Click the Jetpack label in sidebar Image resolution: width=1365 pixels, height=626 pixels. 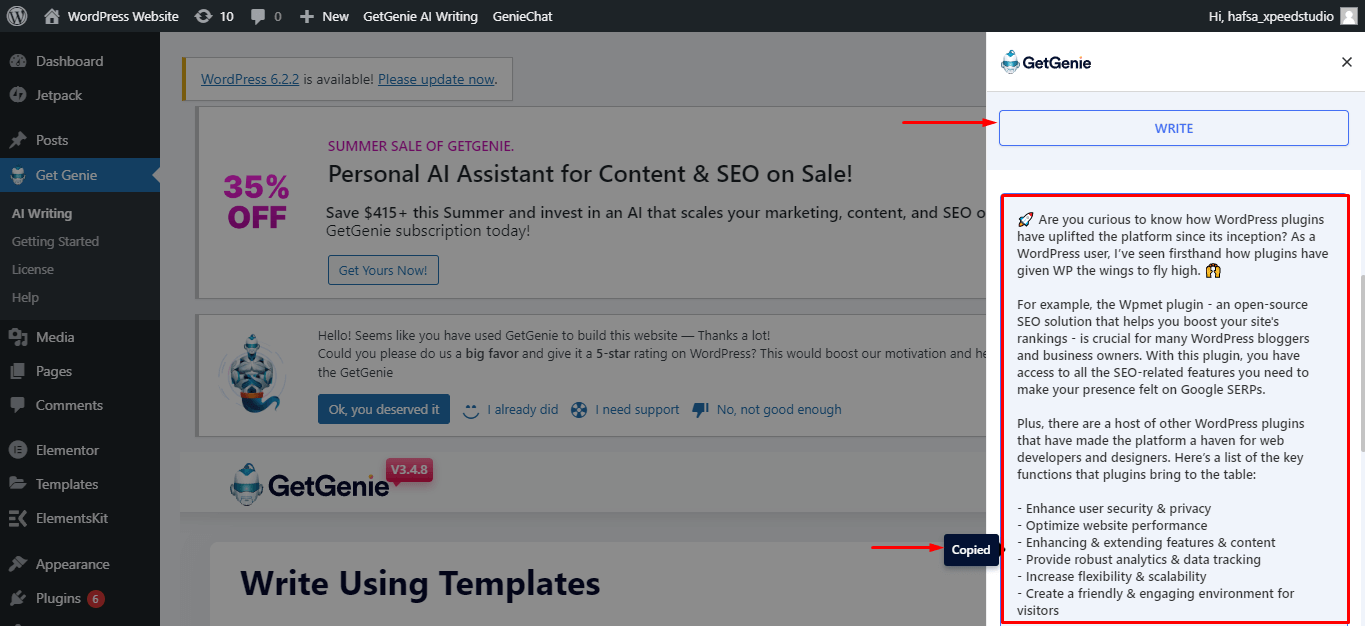click(59, 95)
